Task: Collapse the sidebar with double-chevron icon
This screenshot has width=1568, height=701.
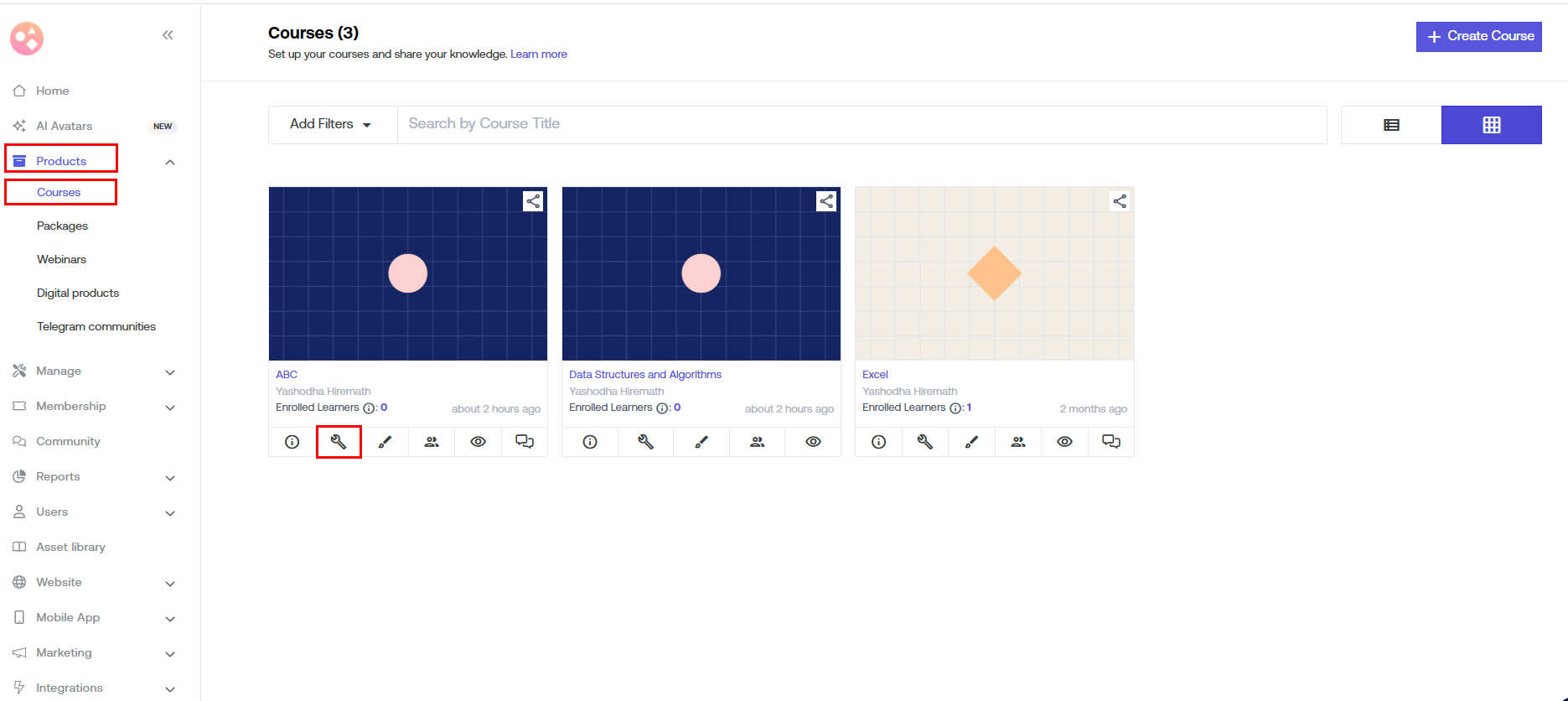Action: click(x=168, y=35)
